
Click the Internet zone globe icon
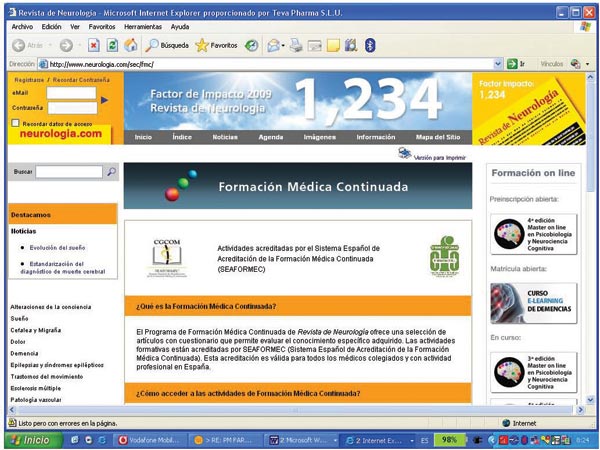point(506,423)
